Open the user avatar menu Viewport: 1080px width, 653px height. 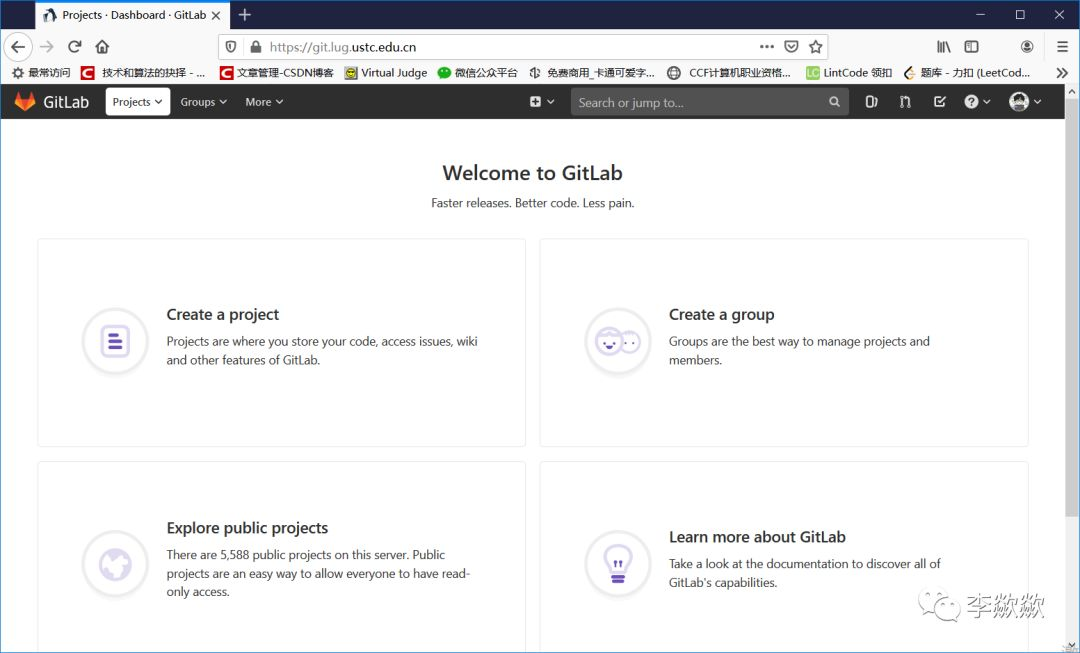(1025, 102)
